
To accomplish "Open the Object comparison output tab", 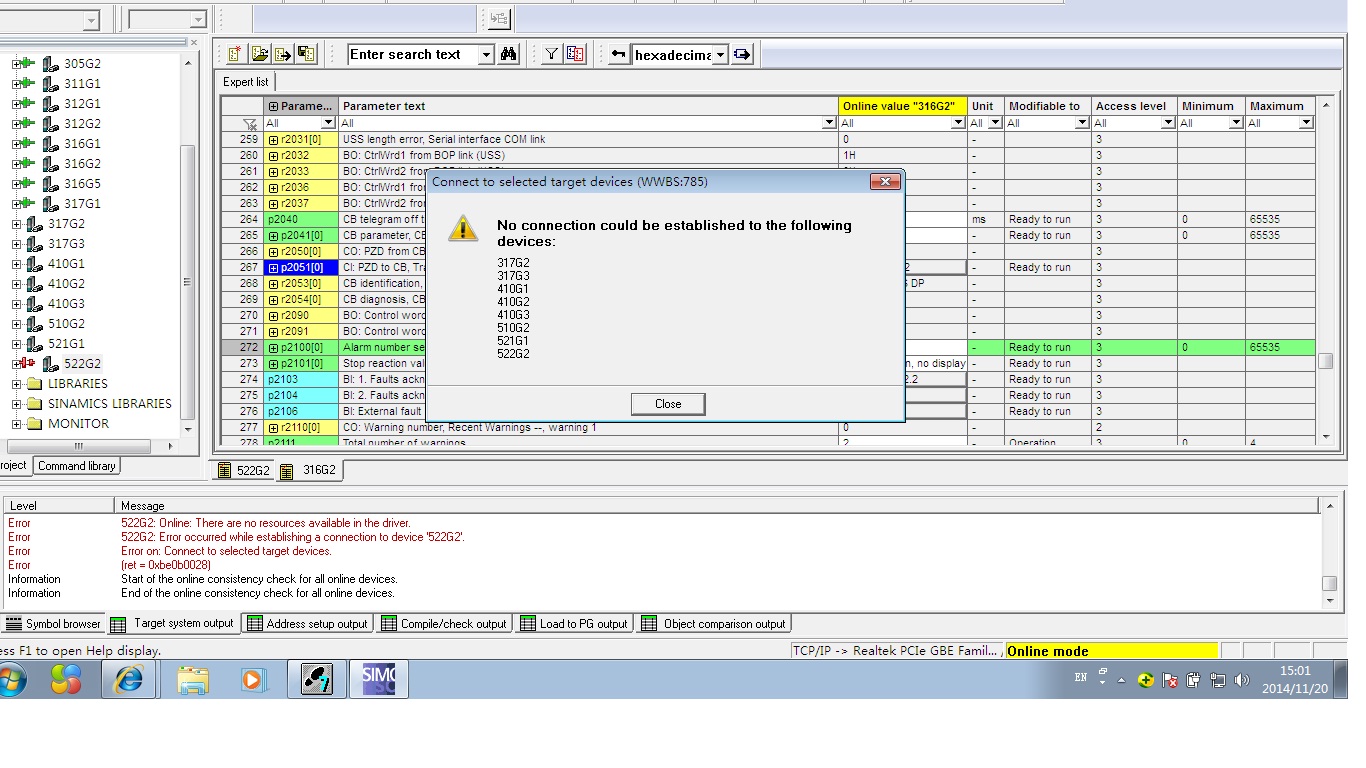I will 714,624.
